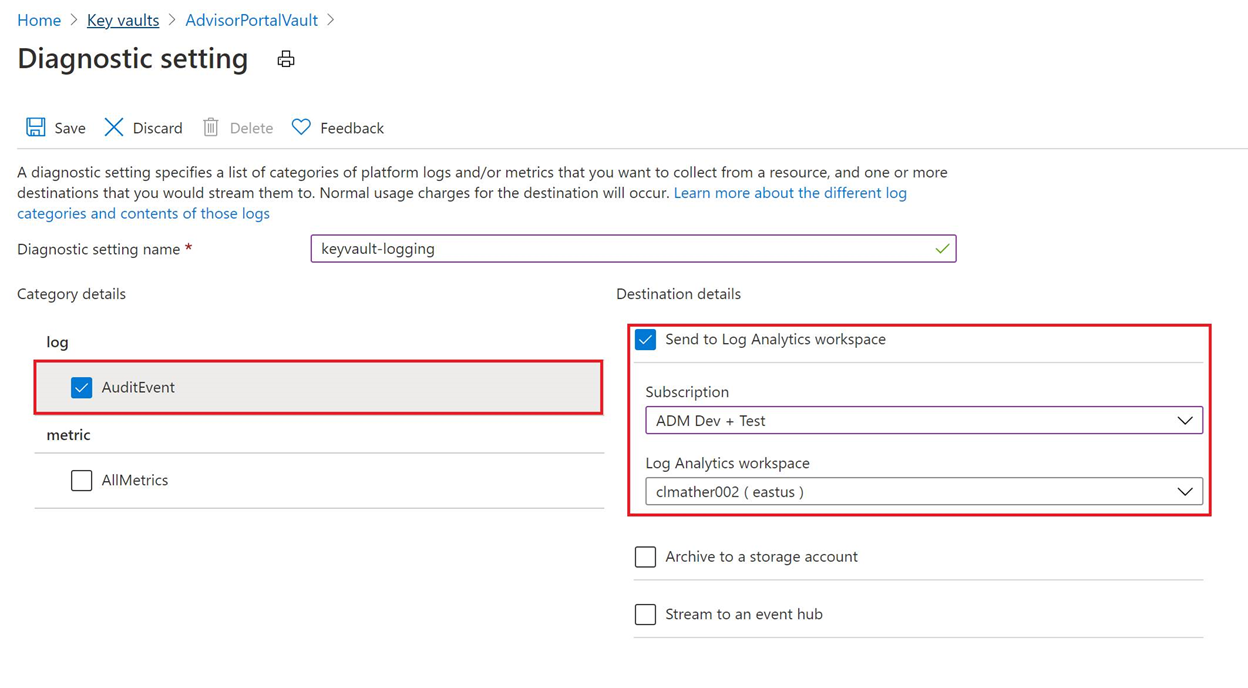Click the Save button label

(x=70, y=128)
